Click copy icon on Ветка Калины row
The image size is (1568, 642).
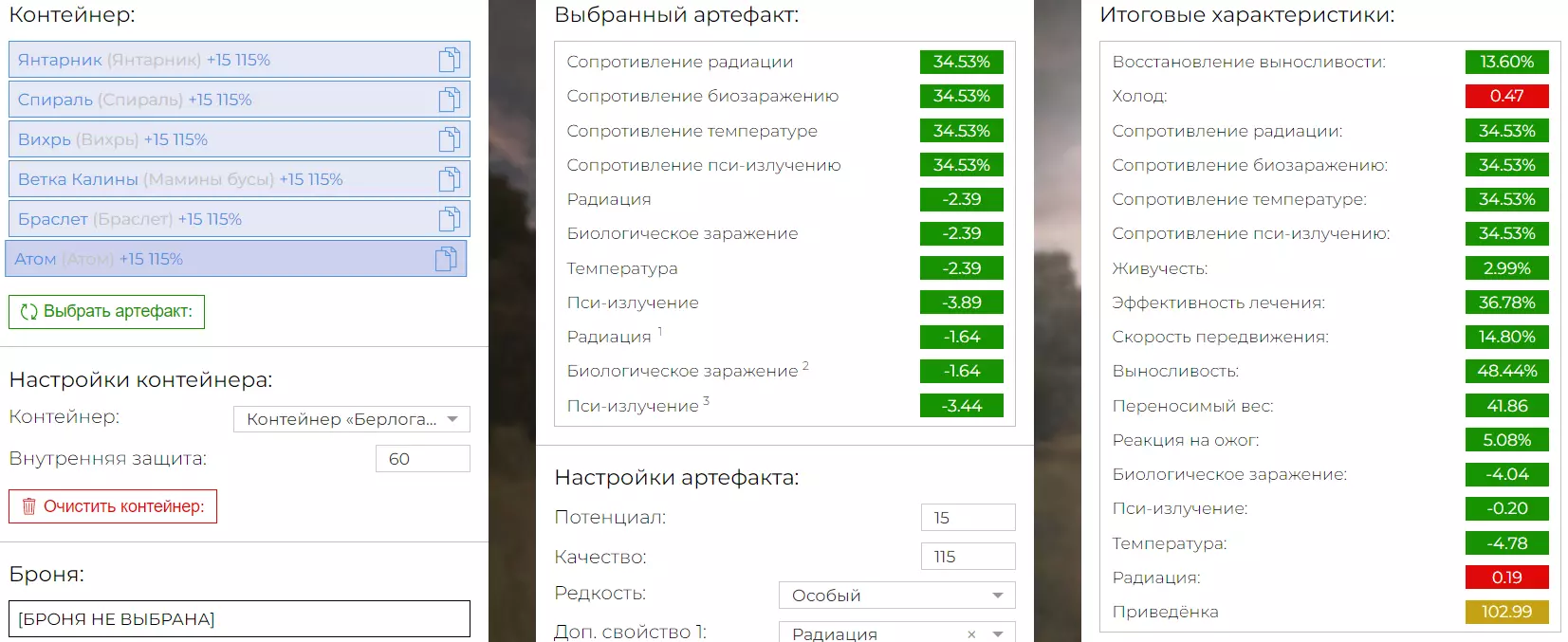[x=450, y=179]
